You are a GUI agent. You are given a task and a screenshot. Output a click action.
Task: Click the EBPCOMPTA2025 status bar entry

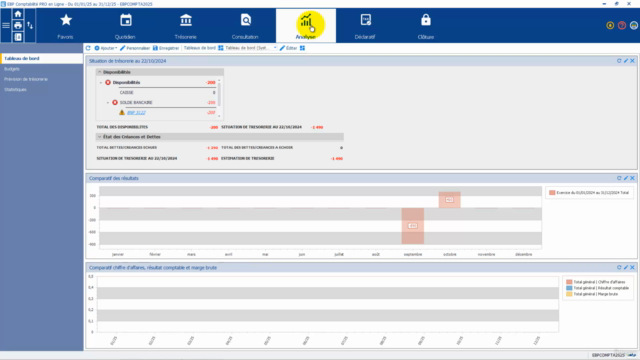coord(608,355)
